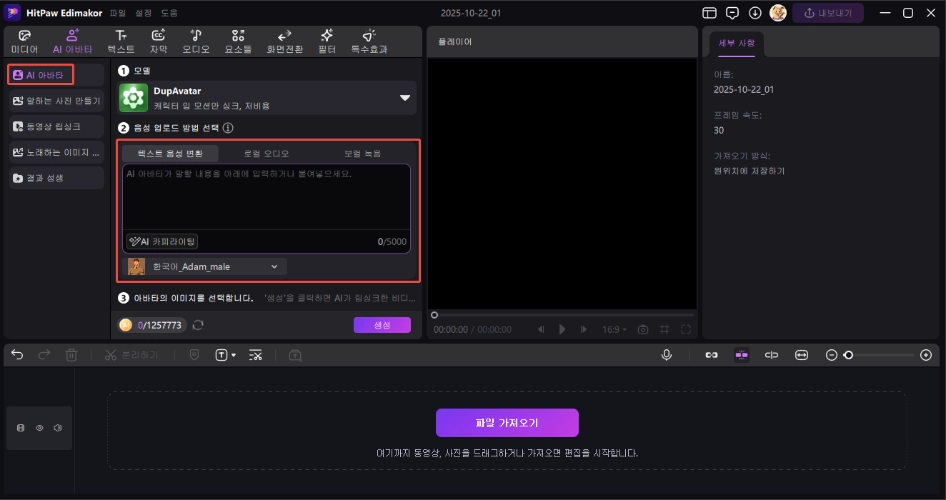Expand the DupAvatar model dropdown
The image size is (946, 500).
[x=405, y=98]
